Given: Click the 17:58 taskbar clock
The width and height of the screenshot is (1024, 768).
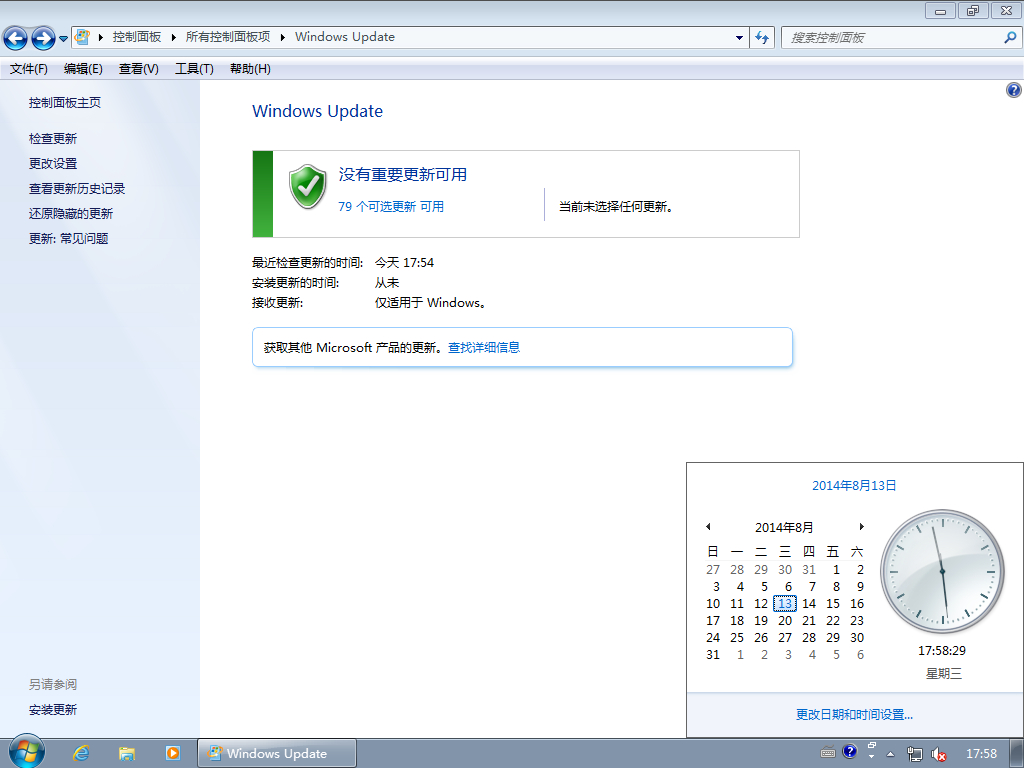Looking at the screenshot, I should (982, 754).
